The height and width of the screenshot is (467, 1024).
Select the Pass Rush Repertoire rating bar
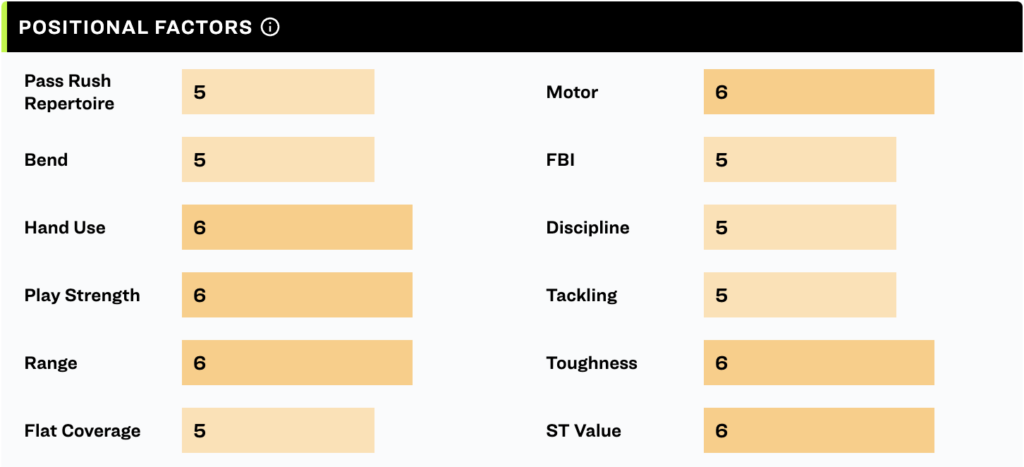click(278, 91)
